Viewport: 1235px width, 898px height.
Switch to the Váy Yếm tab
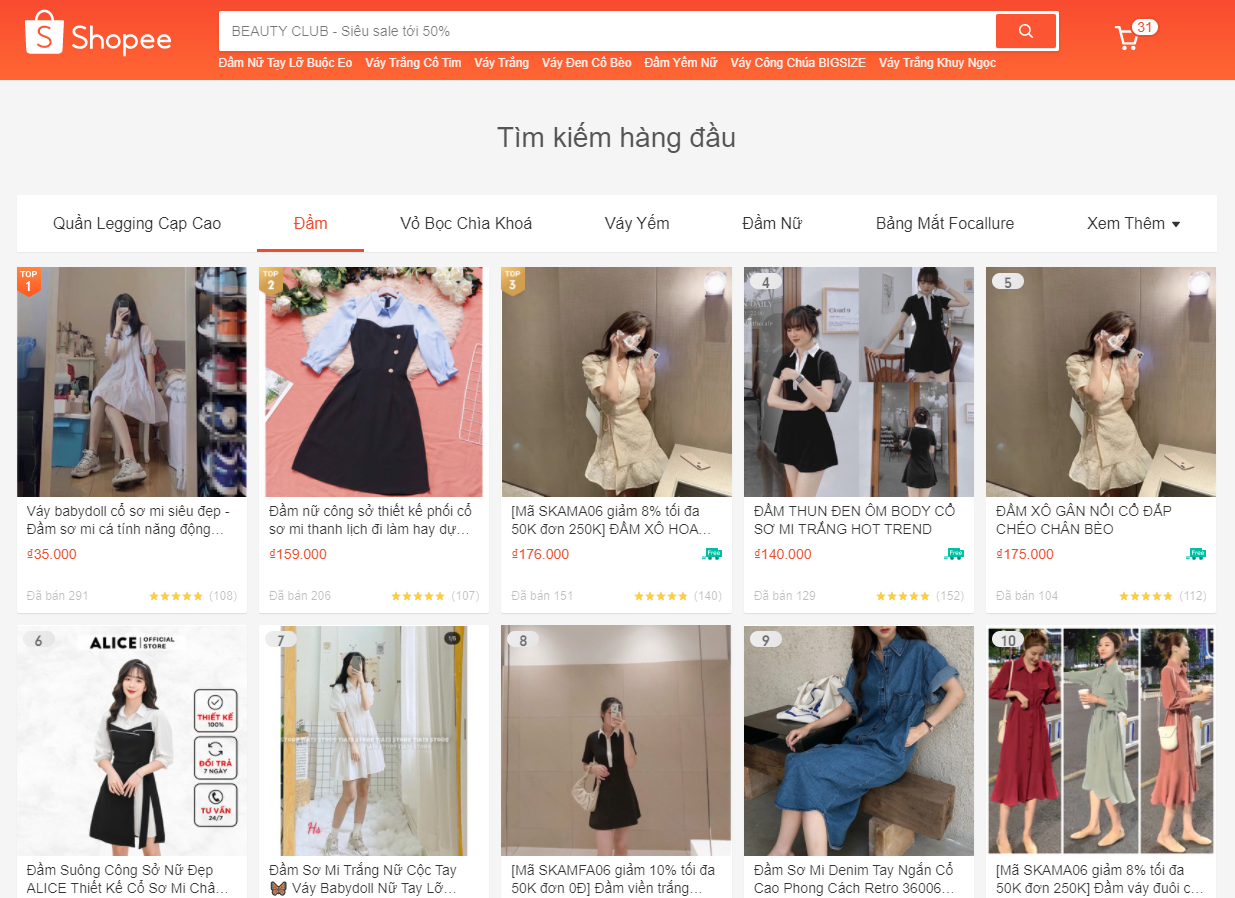point(637,223)
